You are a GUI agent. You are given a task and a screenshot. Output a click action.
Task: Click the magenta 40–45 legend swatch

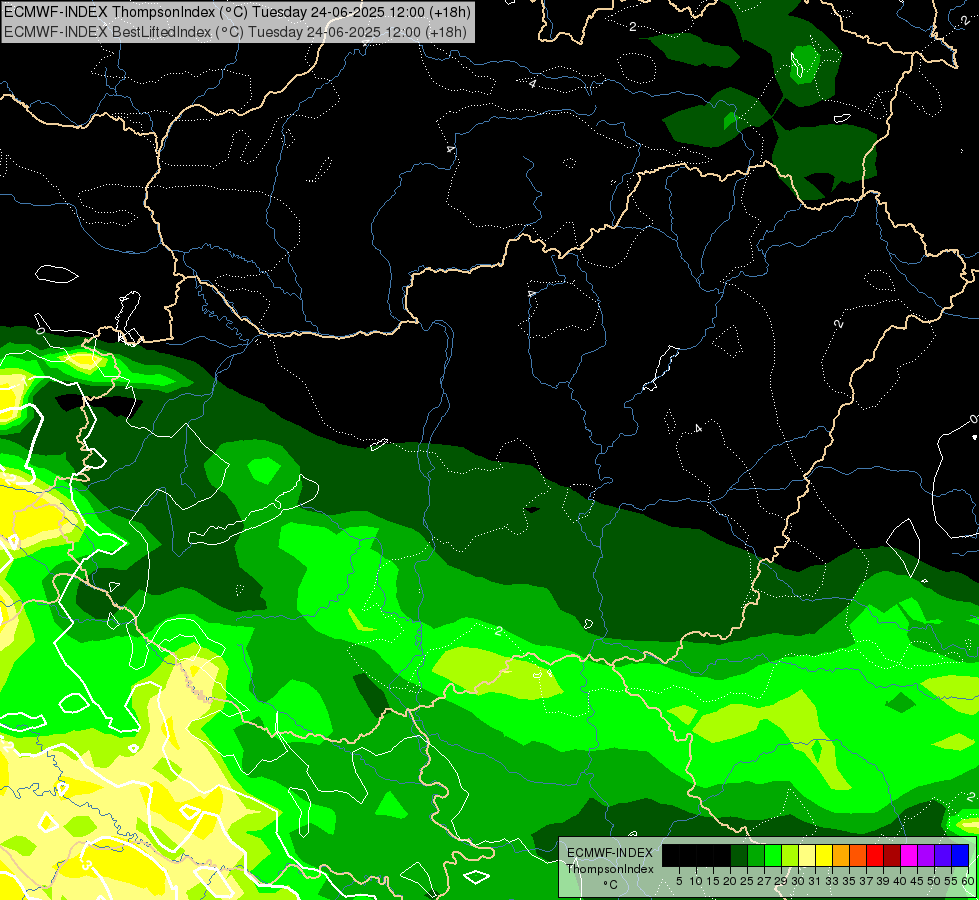tap(909, 855)
